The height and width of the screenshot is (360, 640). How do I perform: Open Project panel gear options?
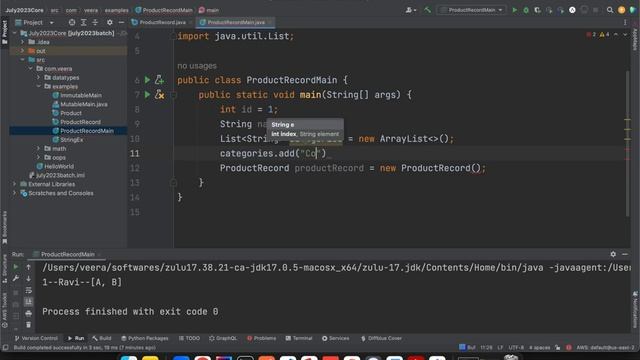click(x=109, y=22)
